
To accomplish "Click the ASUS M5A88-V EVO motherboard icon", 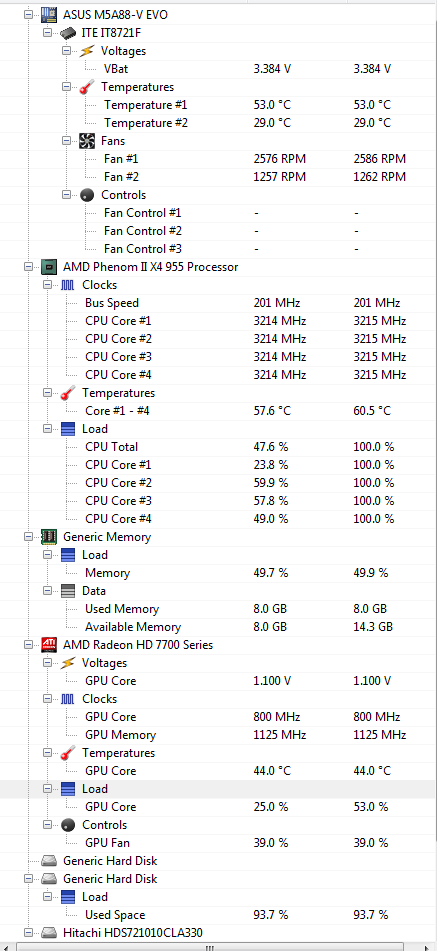I will [x=50, y=14].
